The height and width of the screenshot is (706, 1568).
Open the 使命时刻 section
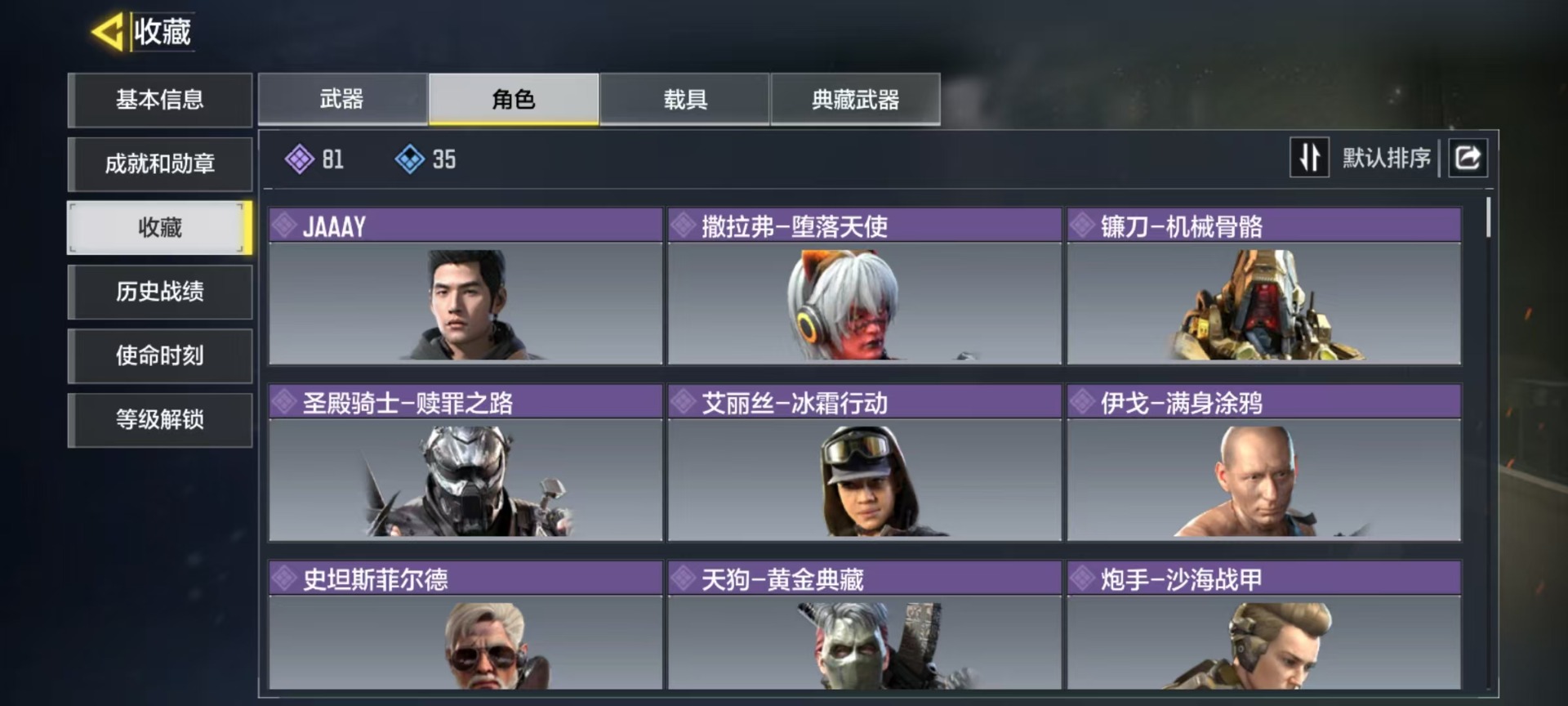pos(160,355)
